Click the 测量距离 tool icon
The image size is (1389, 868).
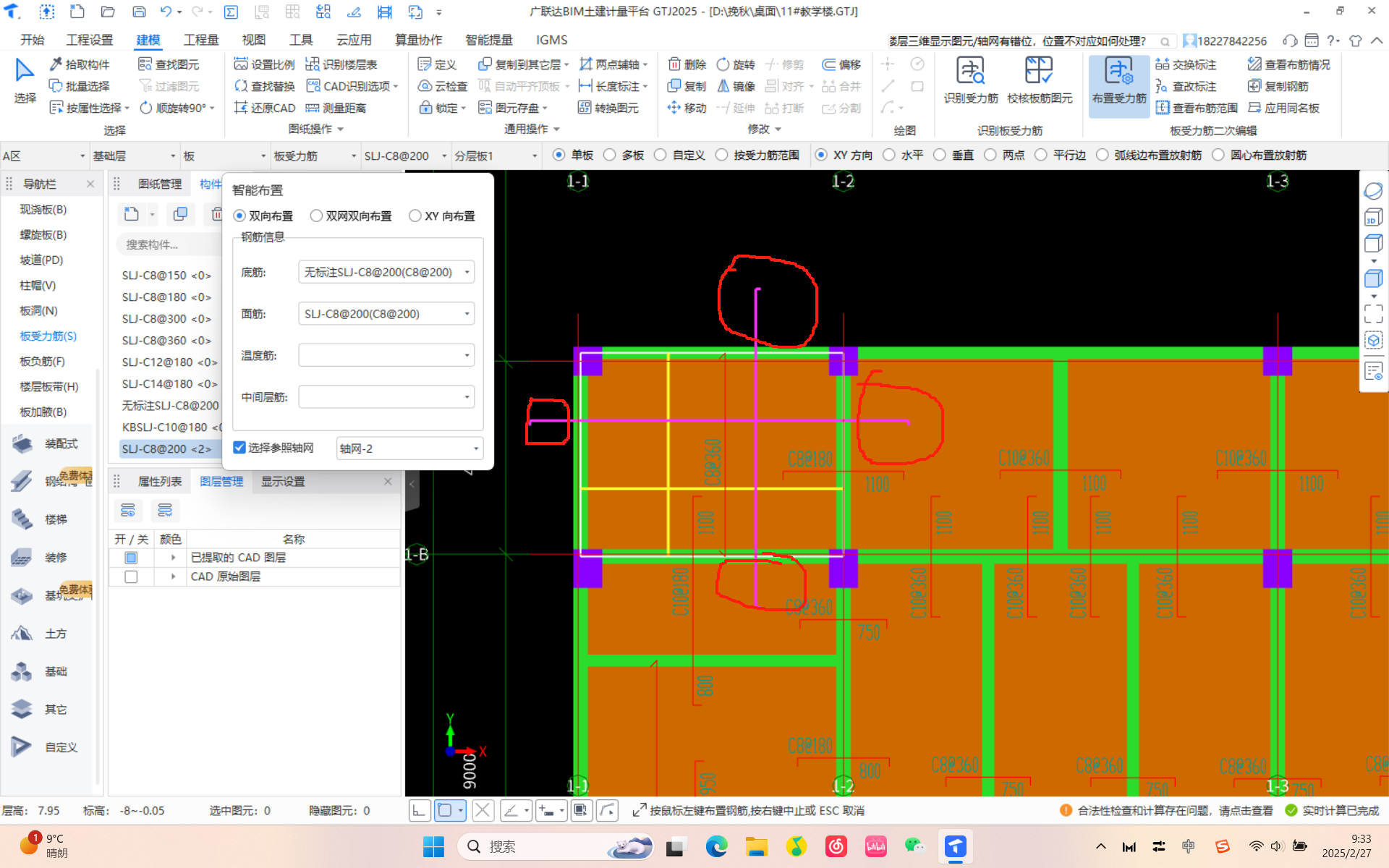[313, 109]
